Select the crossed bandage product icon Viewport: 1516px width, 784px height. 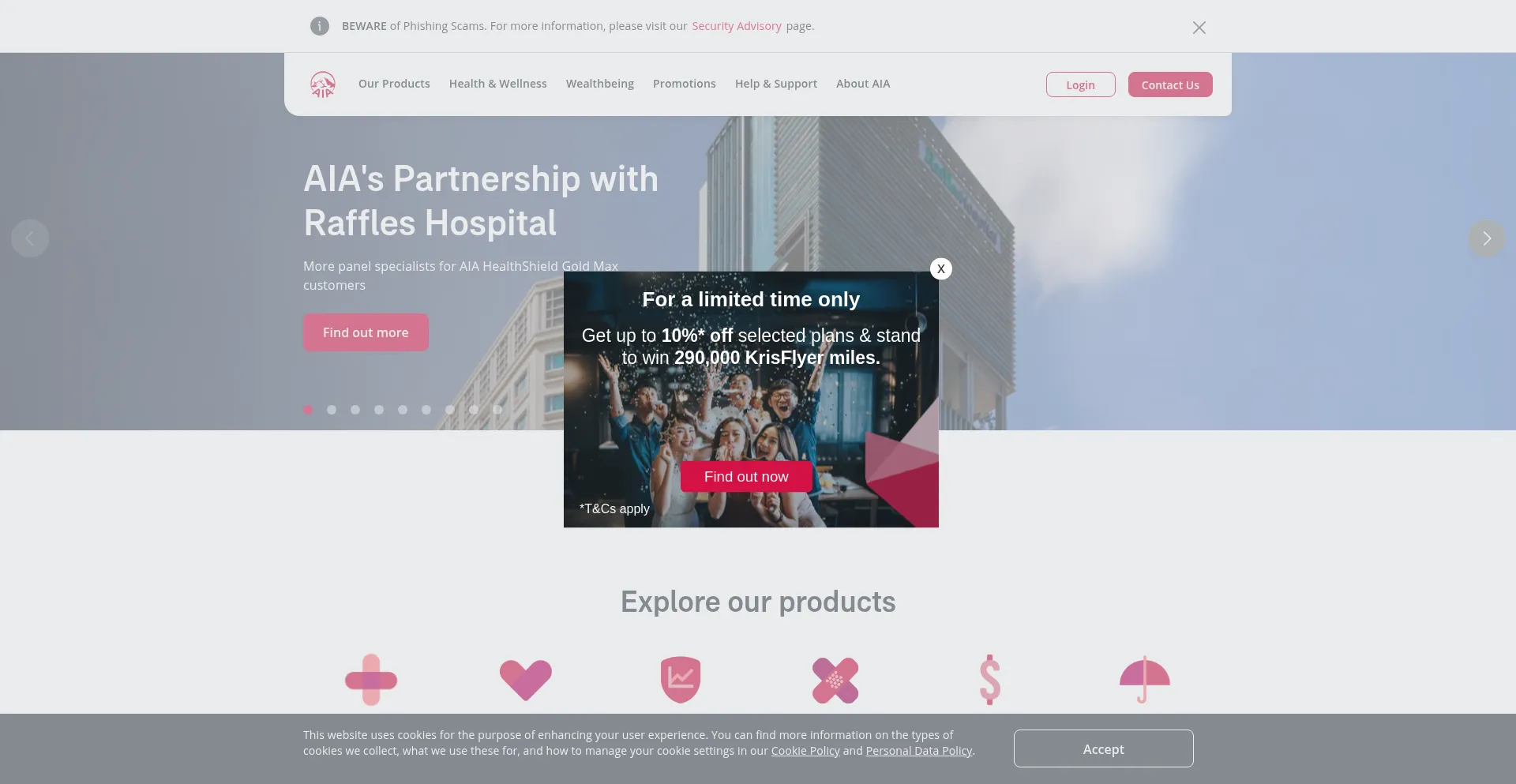tap(835, 680)
